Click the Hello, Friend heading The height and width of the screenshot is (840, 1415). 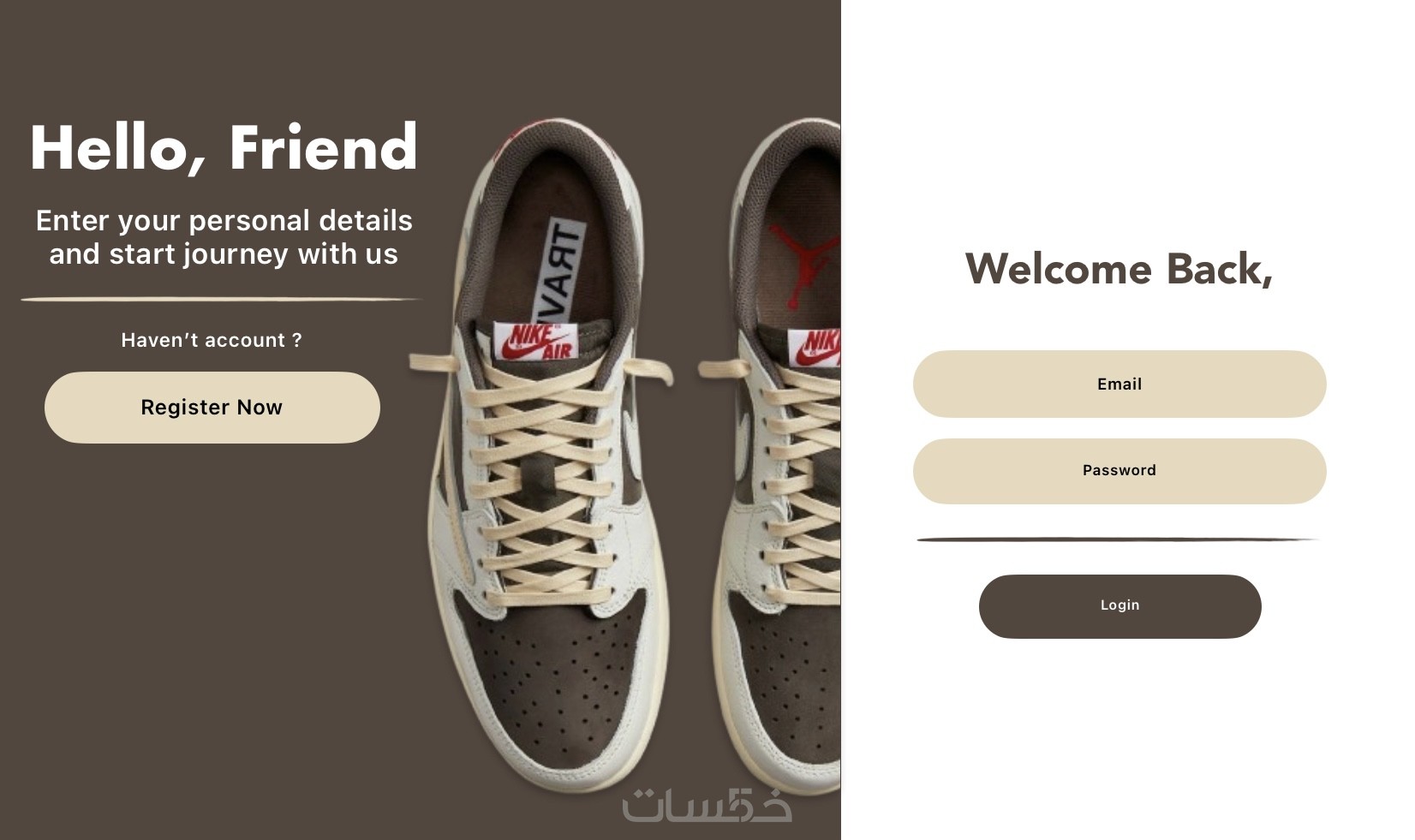tap(224, 149)
